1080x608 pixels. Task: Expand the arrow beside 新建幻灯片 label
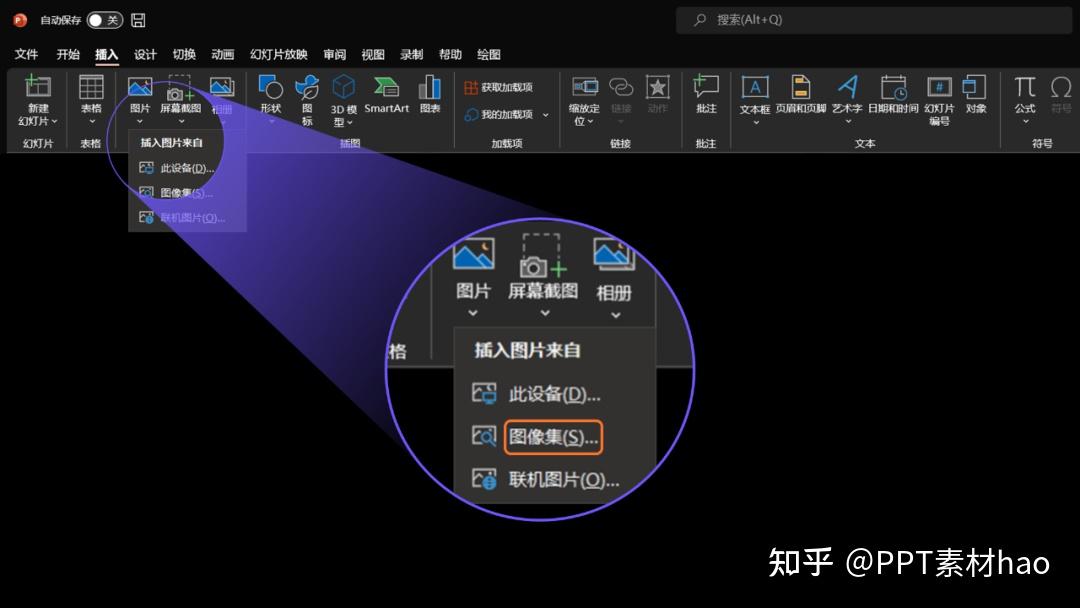pyautogui.click(x=54, y=121)
